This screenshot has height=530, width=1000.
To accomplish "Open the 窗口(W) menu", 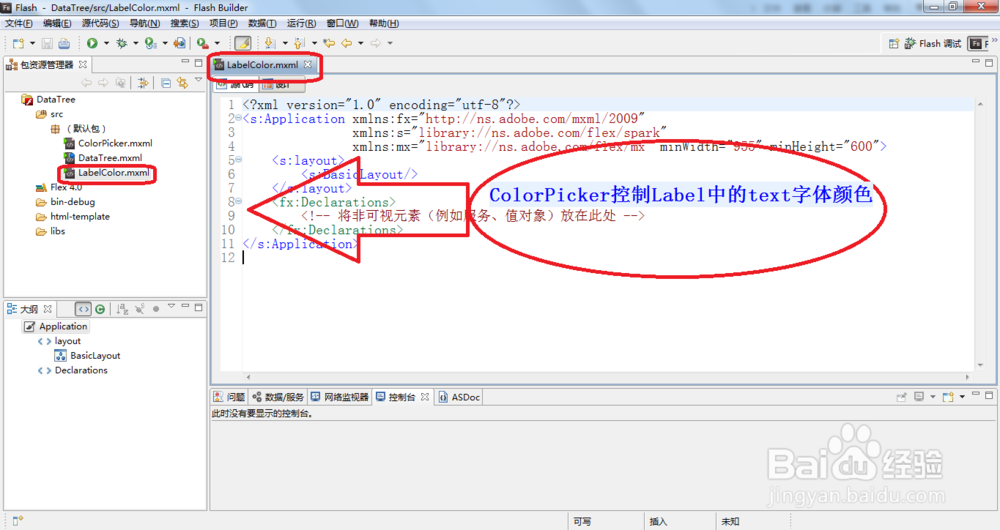I will (342, 23).
